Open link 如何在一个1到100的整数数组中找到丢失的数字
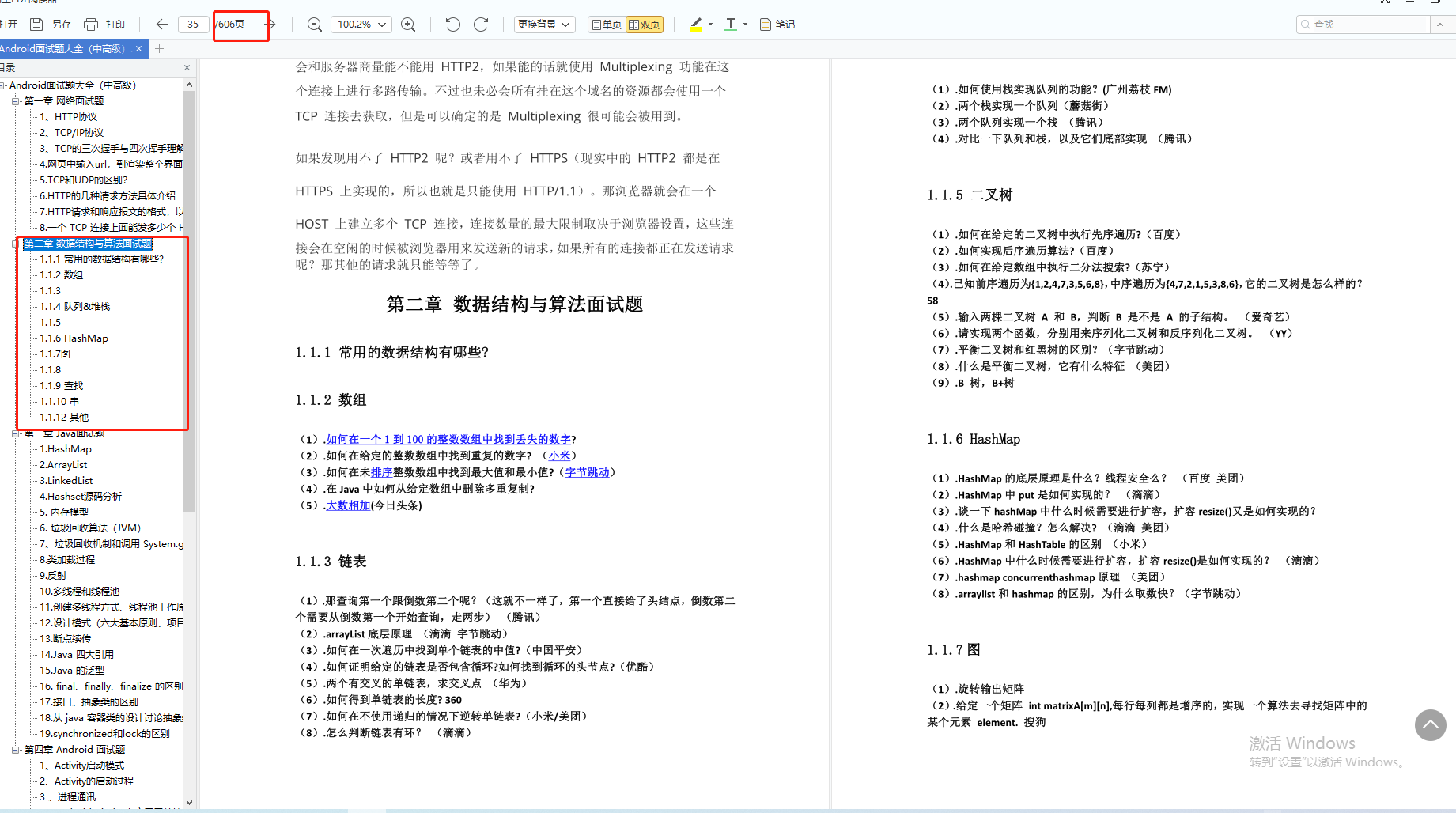Image resolution: width=1456 pixels, height=813 pixels. [448, 439]
